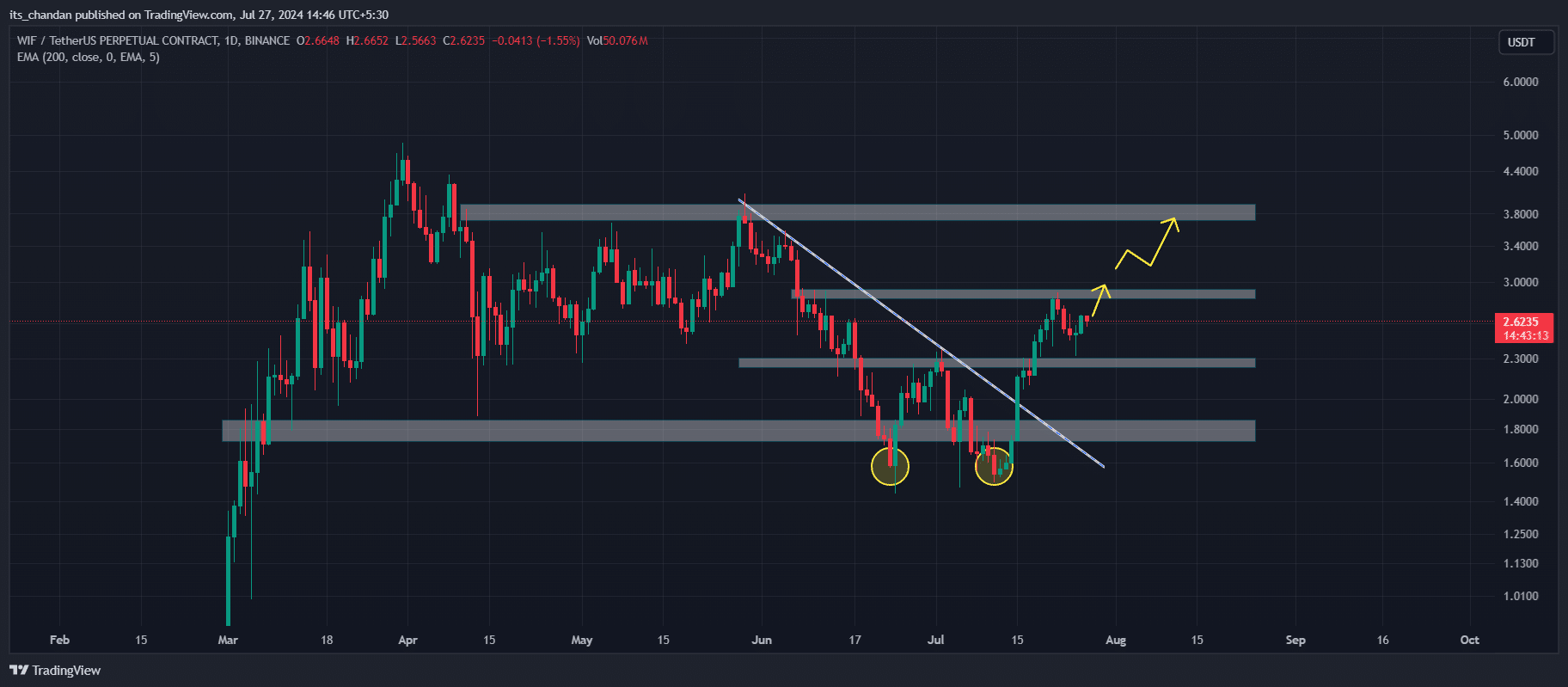Click the 3.0000 price axis label
This screenshot has width=1568, height=687.
[1521, 282]
